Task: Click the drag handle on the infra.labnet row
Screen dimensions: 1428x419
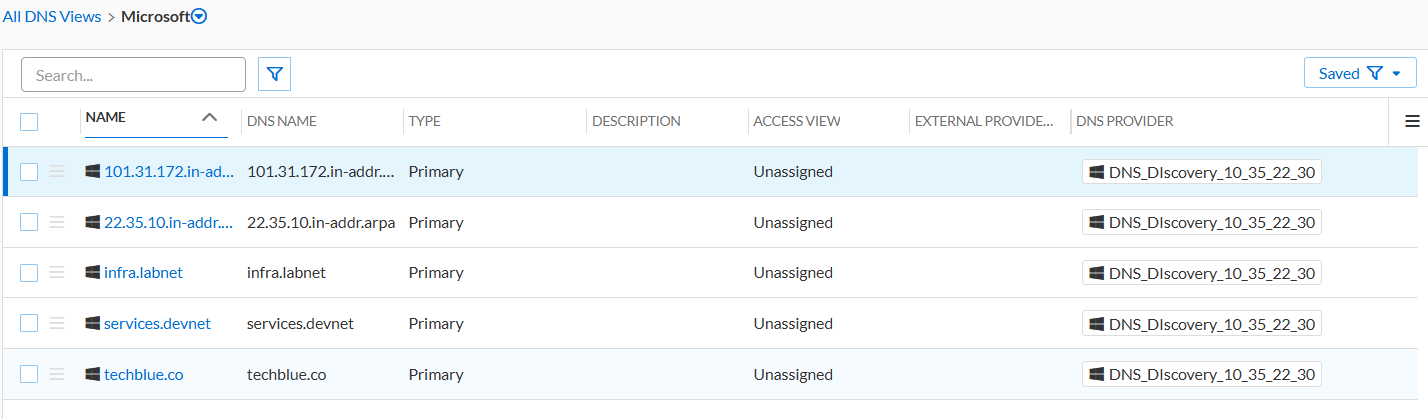Action: tap(57, 272)
